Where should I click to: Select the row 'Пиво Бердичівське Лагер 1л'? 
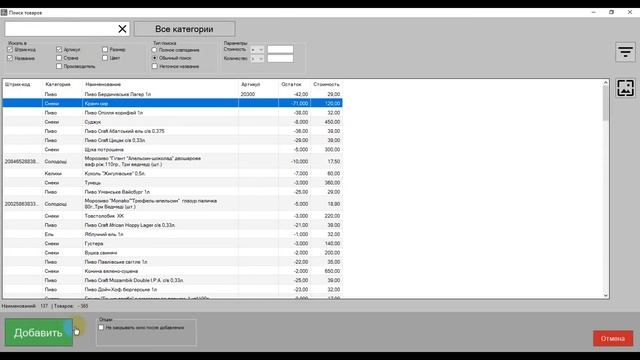[173, 94]
